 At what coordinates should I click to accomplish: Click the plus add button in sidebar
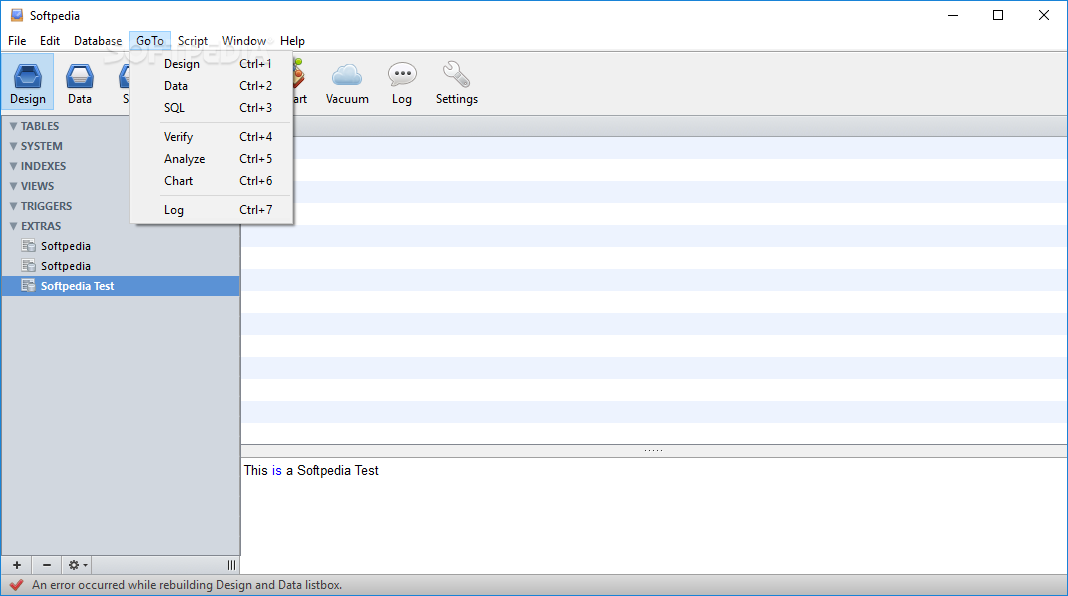click(17, 565)
